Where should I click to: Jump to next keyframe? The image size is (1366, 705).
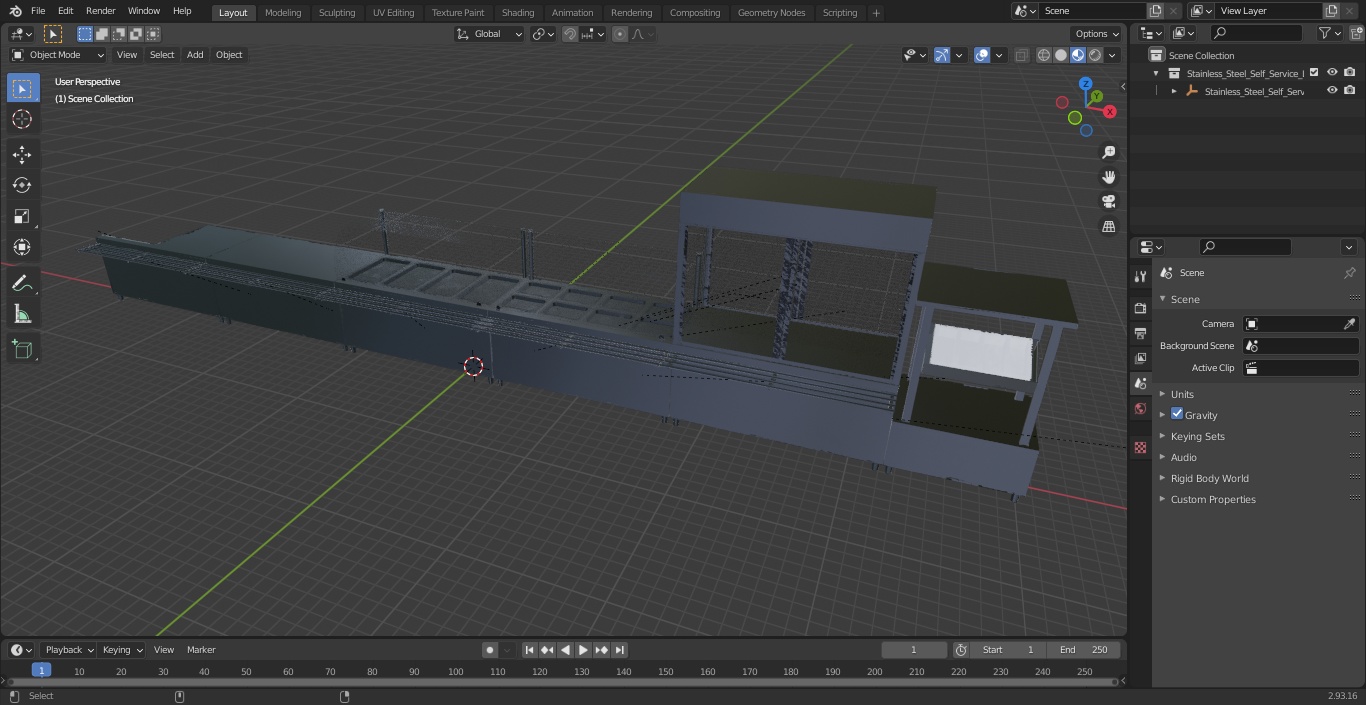click(601, 650)
